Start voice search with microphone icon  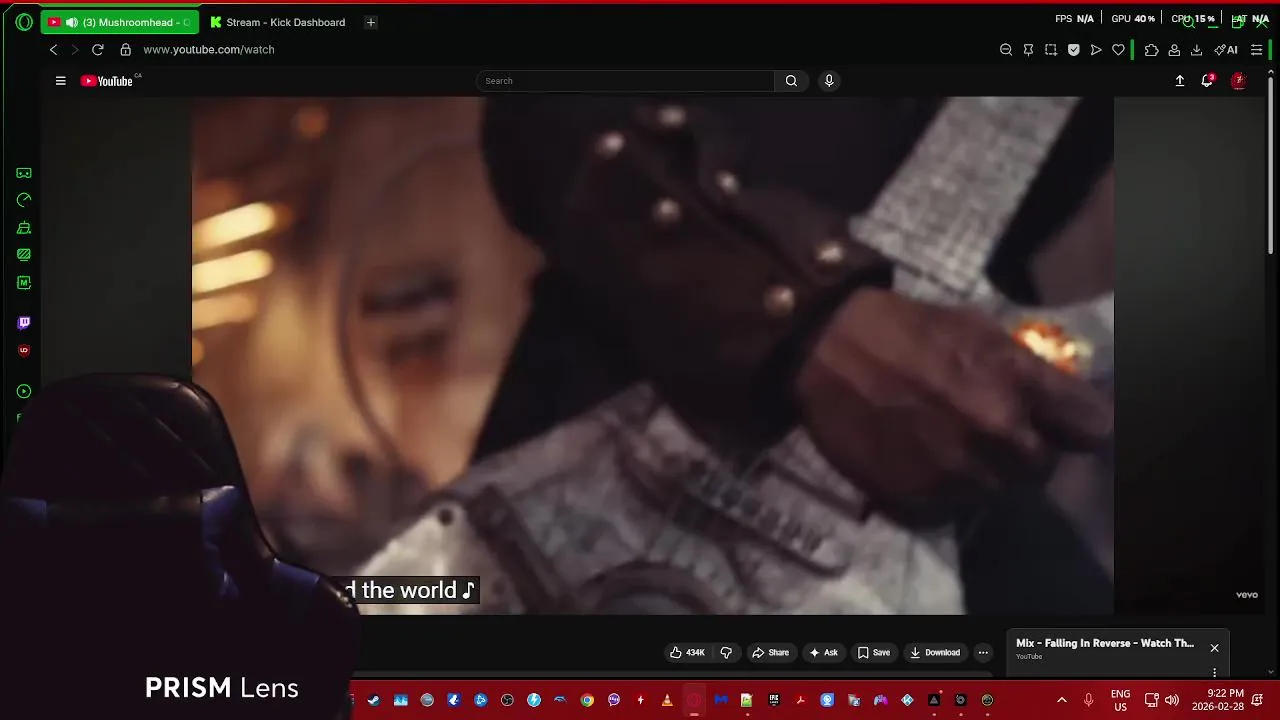(829, 81)
